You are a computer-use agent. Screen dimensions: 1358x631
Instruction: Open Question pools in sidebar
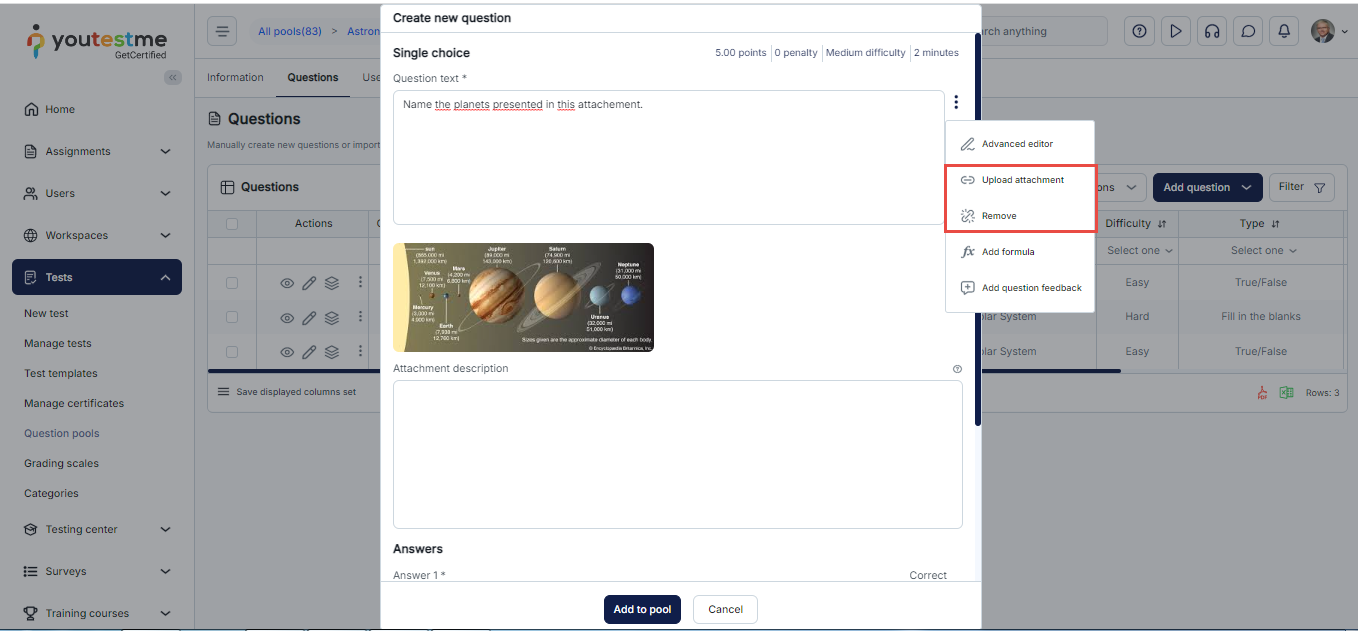(62, 433)
